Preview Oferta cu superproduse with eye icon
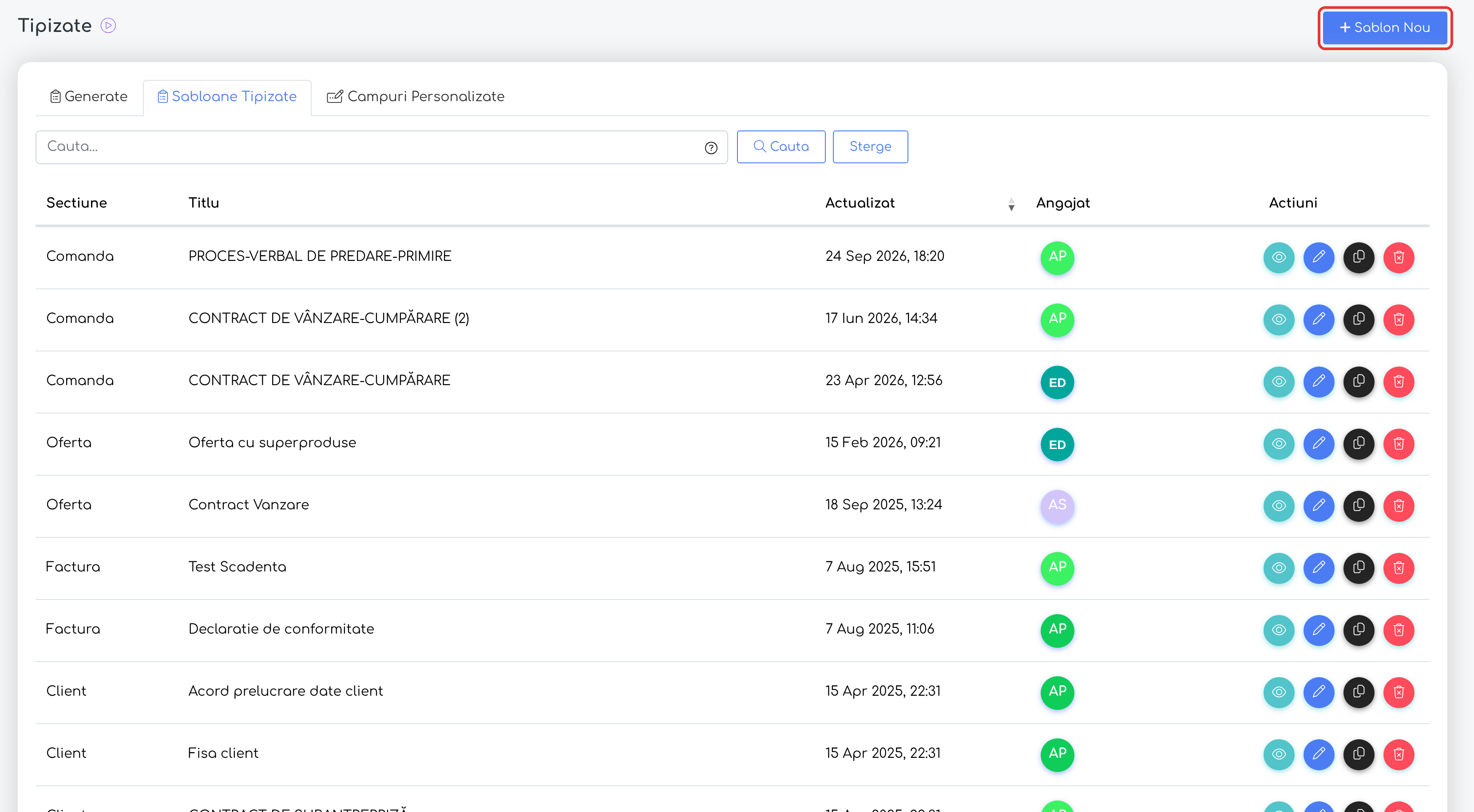1474x812 pixels. click(x=1278, y=444)
